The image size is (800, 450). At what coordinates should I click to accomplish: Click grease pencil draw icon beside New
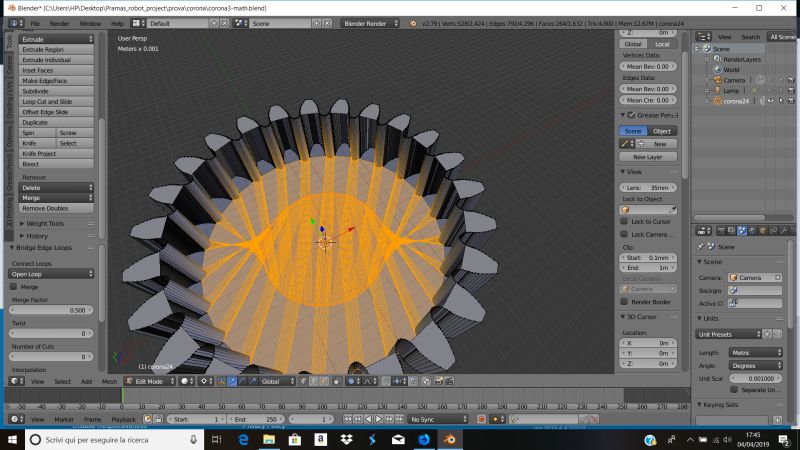pos(625,144)
